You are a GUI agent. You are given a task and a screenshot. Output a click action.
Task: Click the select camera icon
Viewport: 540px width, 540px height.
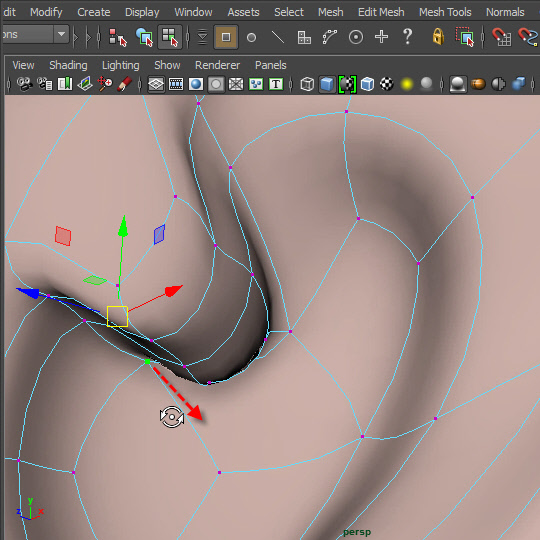pos(24,84)
